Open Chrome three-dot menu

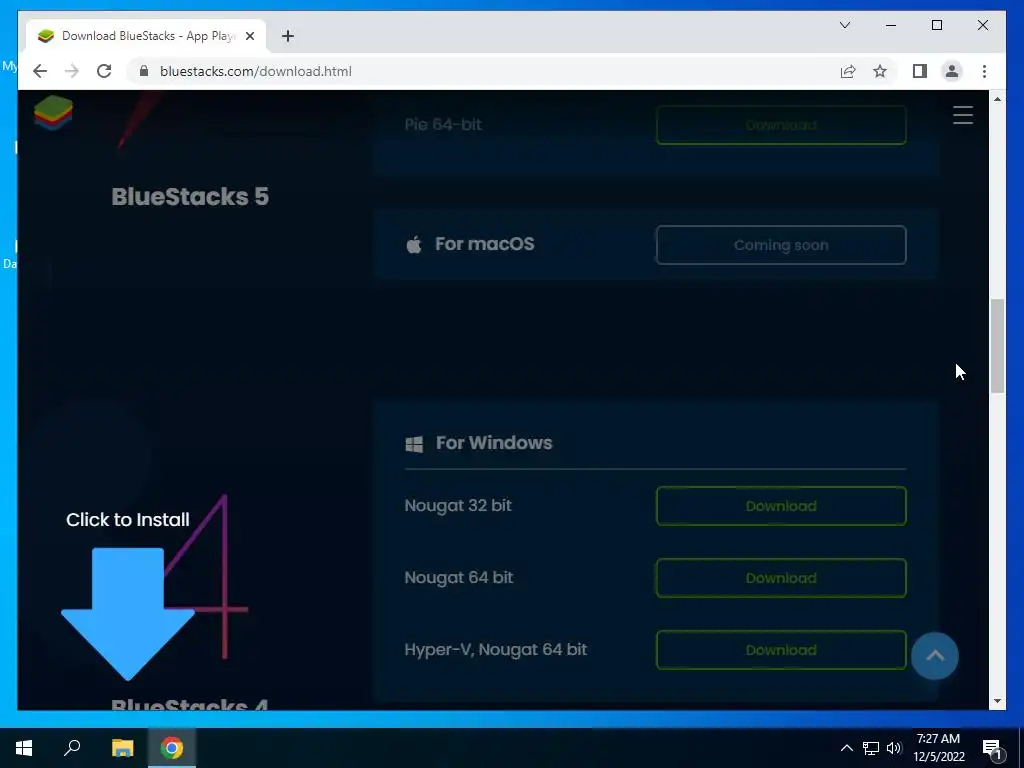[984, 71]
